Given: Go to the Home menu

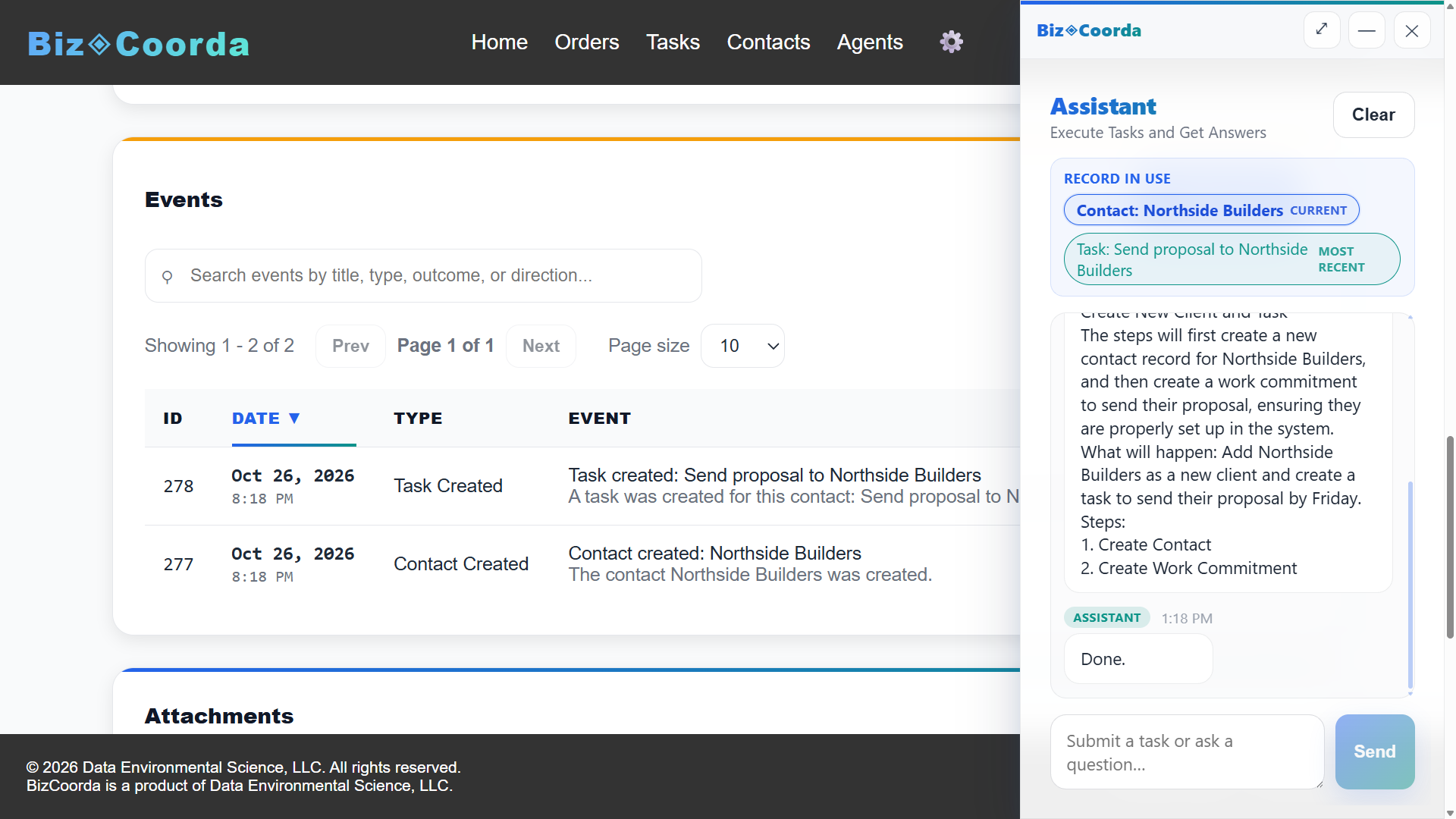Looking at the screenshot, I should (499, 42).
